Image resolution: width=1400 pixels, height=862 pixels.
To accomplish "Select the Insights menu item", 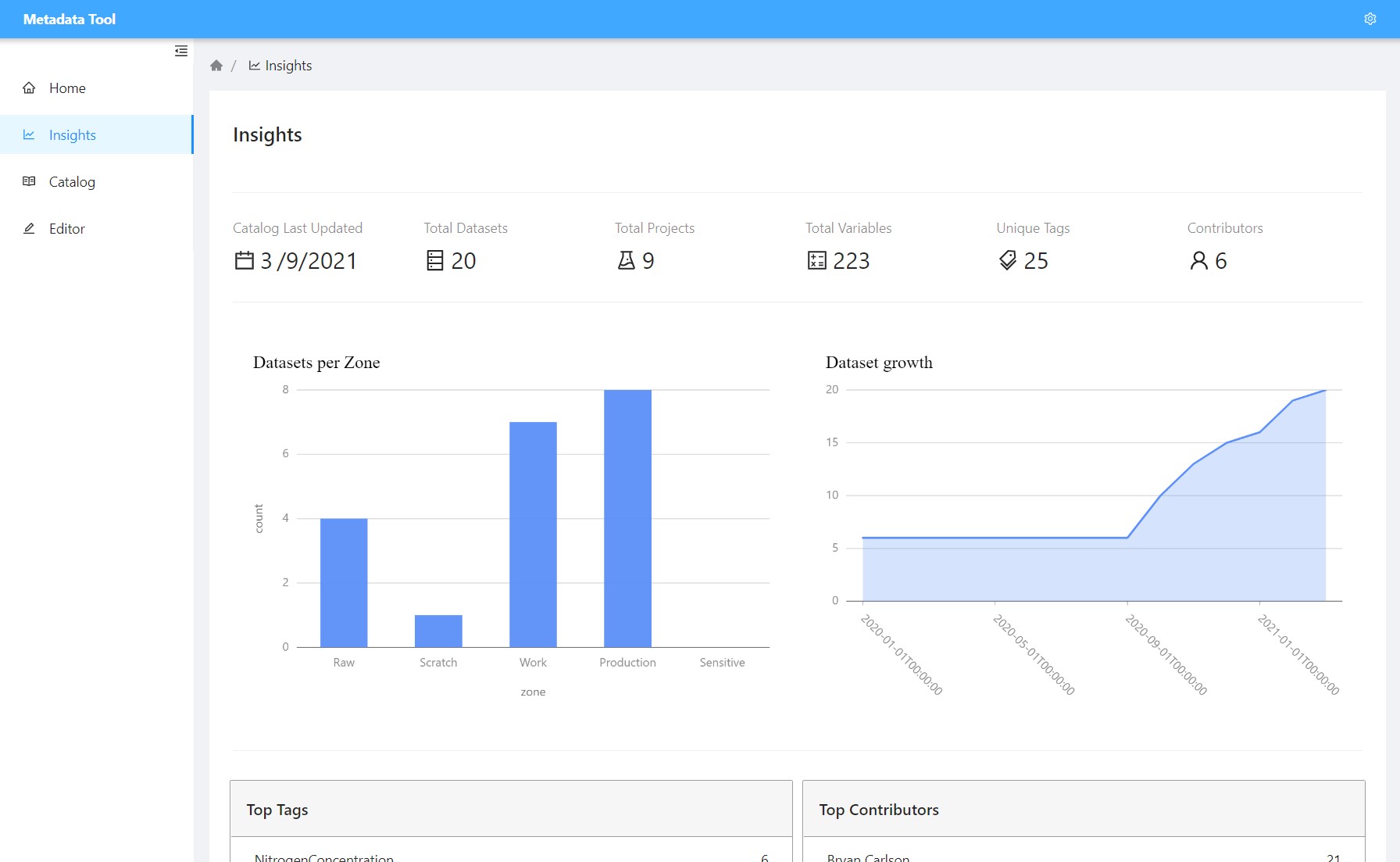I will pos(97,134).
